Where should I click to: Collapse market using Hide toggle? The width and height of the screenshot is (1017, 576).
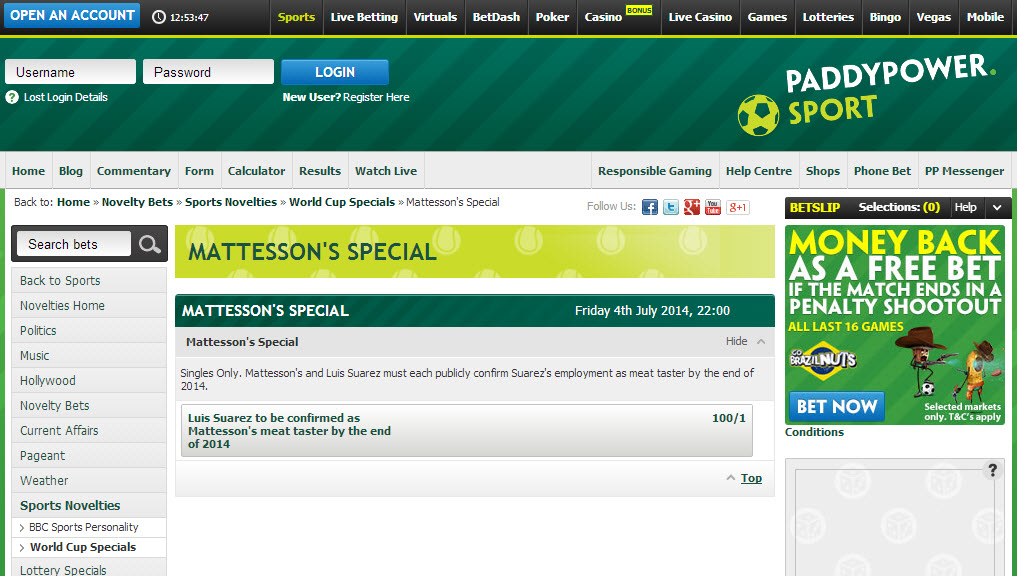click(745, 341)
